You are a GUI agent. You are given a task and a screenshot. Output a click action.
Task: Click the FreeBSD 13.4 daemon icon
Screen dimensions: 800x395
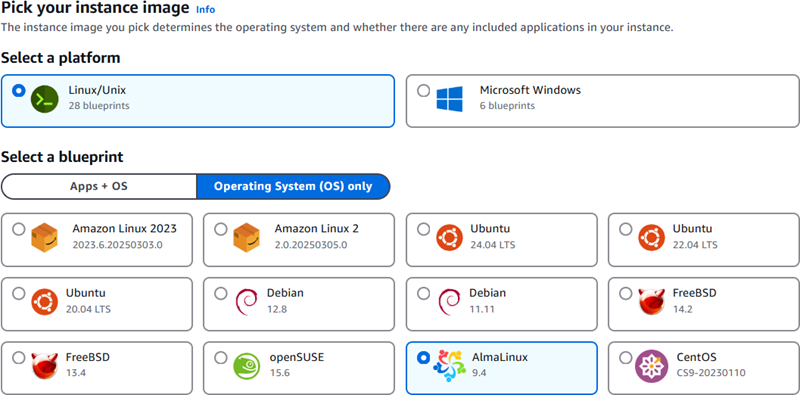point(44,366)
